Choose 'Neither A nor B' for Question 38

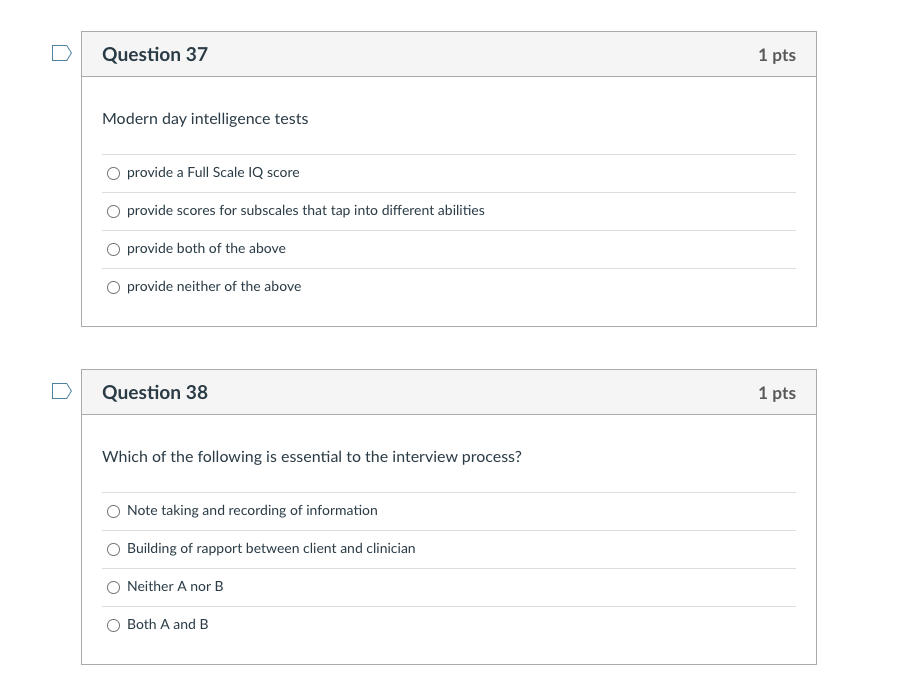[113, 587]
